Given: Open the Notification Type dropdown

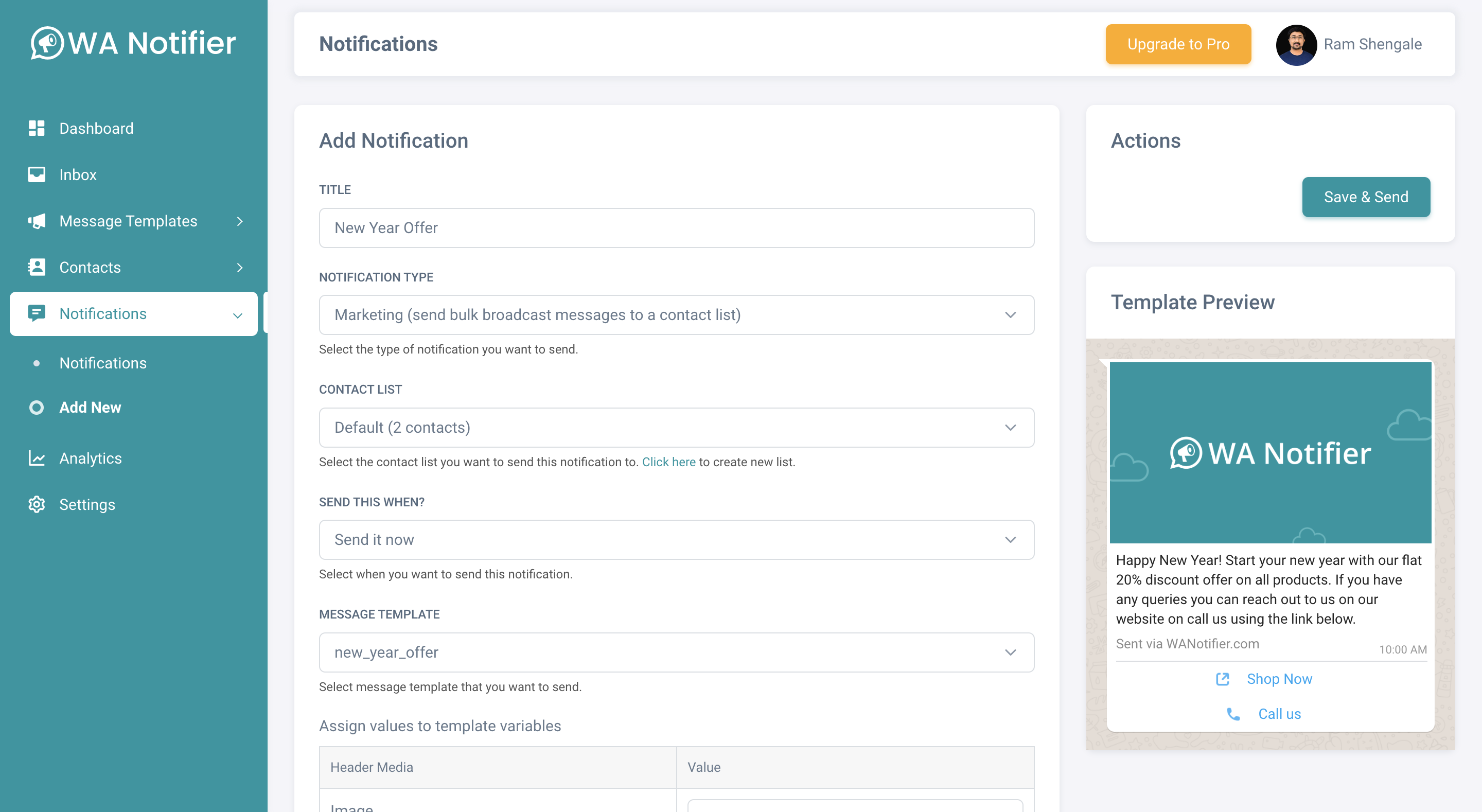Looking at the screenshot, I should [677, 315].
